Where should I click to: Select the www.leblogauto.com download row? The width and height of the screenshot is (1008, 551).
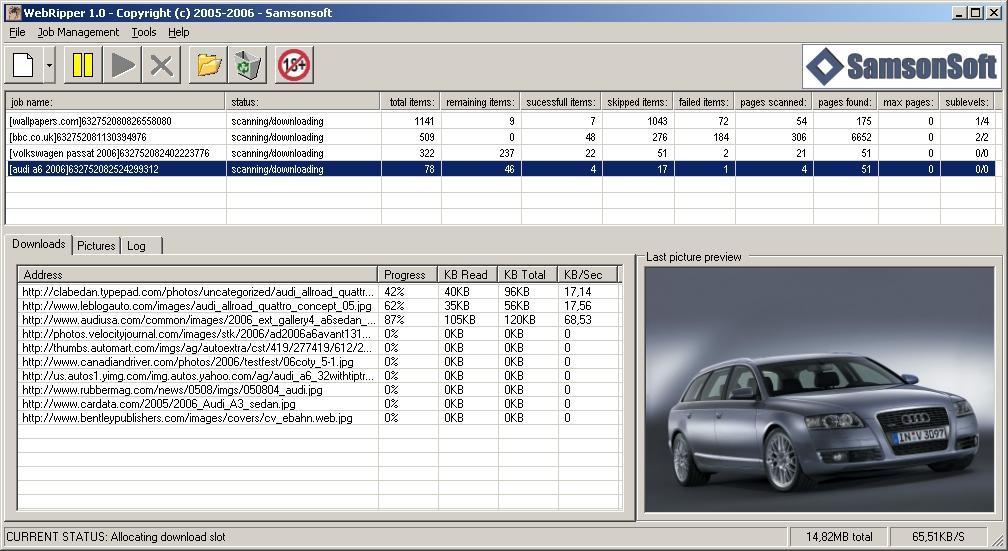point(319,305)
